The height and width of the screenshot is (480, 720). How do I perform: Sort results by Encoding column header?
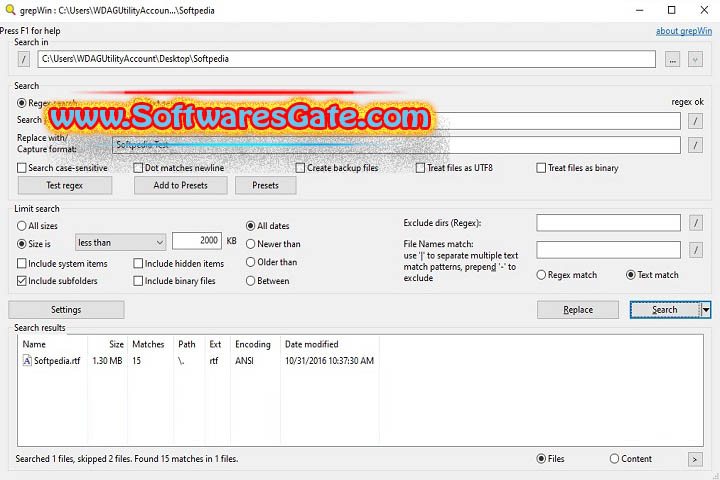coord(253,344)
